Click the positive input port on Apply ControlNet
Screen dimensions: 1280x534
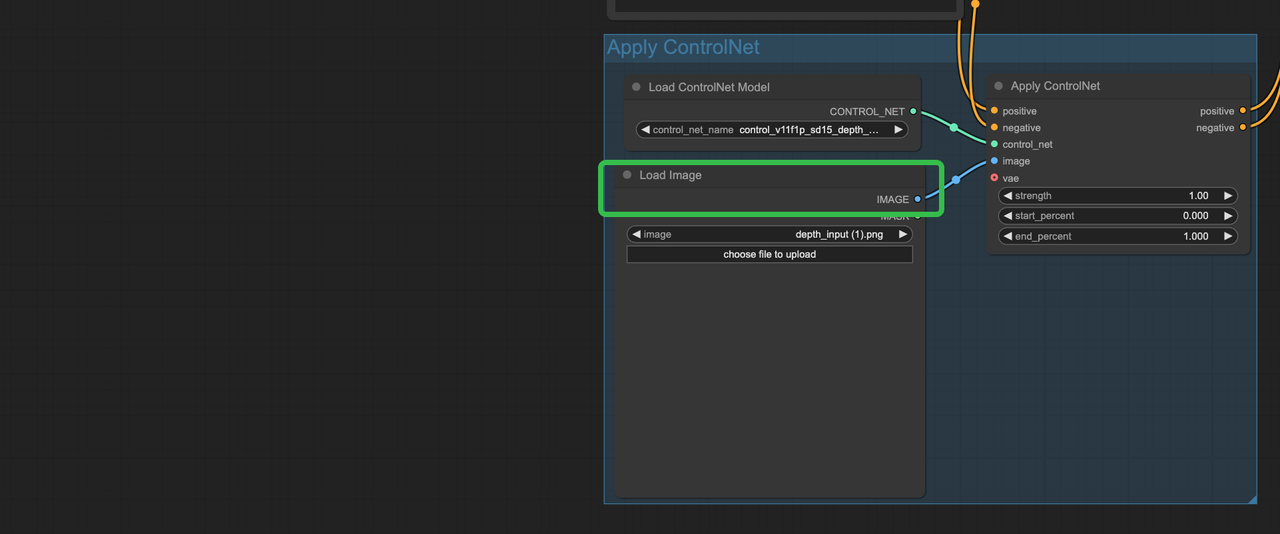pyautogui.click(x=994, y=111)
